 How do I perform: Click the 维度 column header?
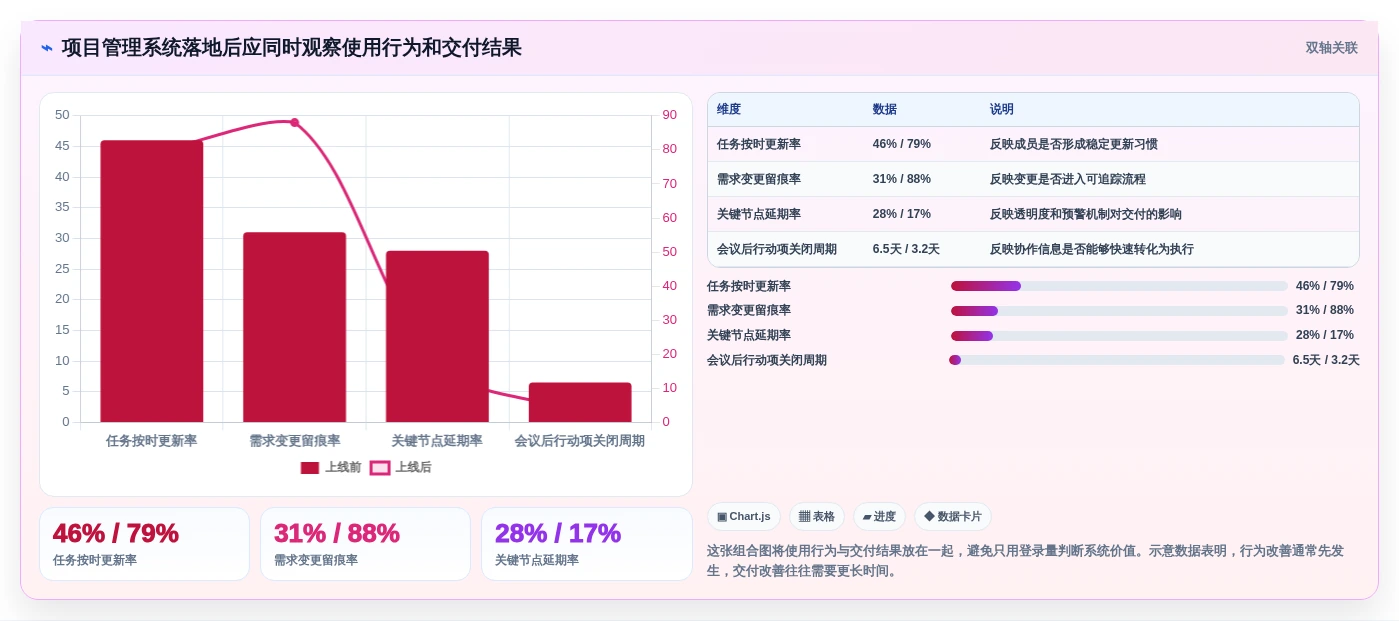[729, 110]
